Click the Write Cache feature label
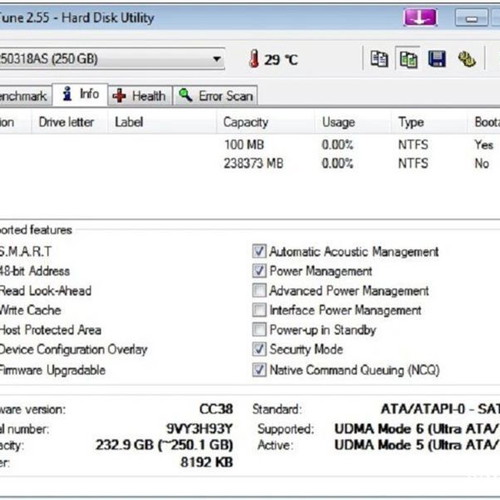The image size is (500, 500). coord(31,310)
